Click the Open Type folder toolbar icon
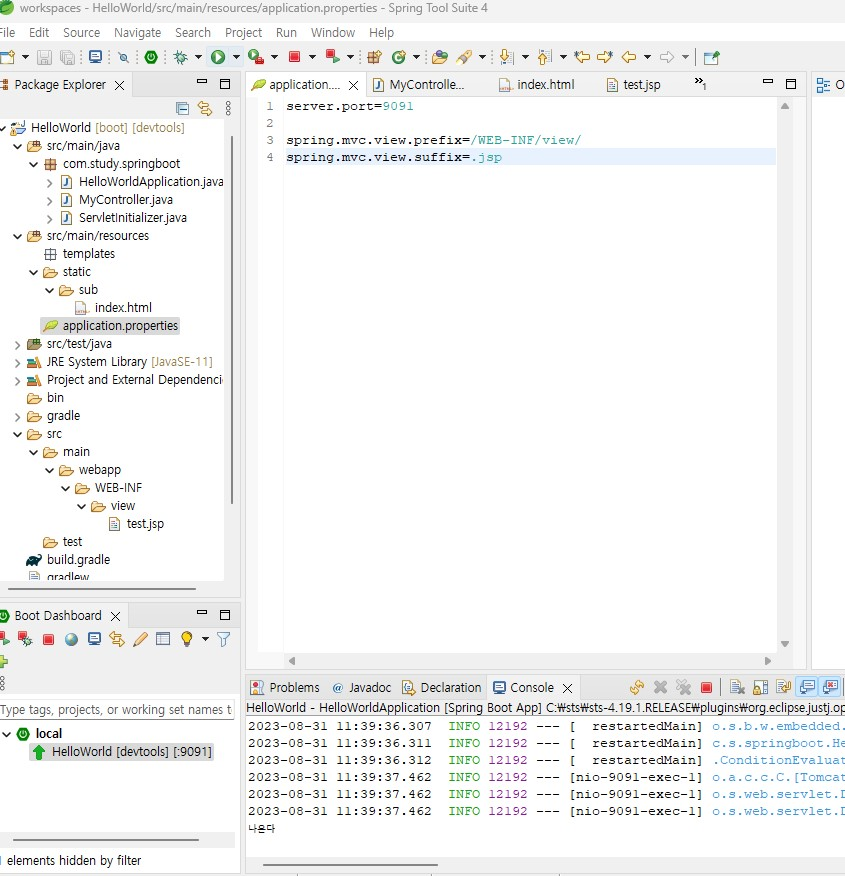845x876 pixels. 440,57
